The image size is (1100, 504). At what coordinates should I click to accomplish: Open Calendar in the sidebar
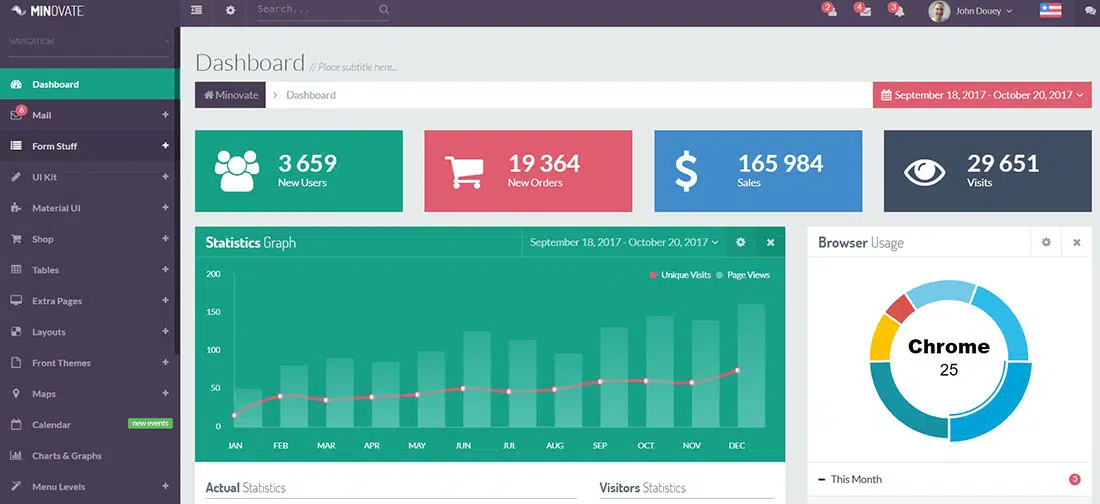pos(51,425)
